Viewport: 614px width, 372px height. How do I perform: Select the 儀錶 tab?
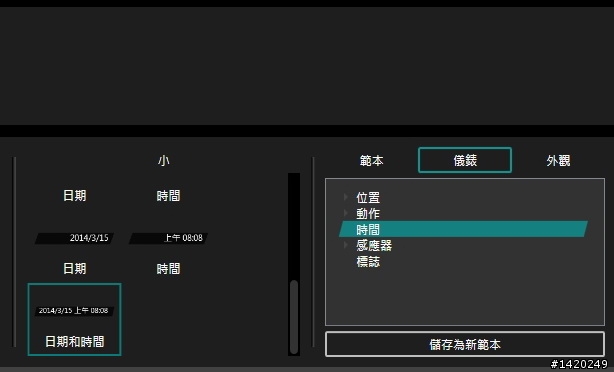[465, 160]
